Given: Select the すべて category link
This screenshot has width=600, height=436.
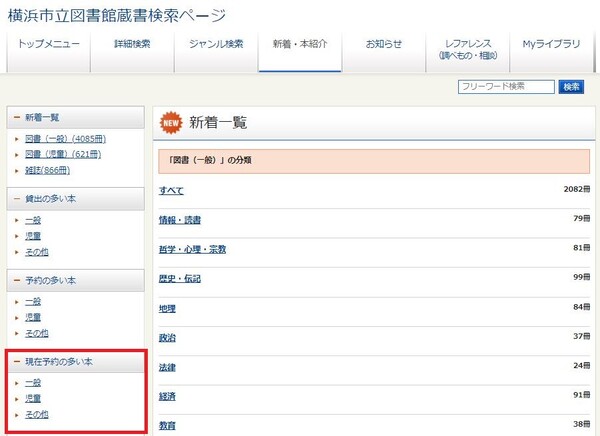Looking at the screenshot, I should point(171,190).
